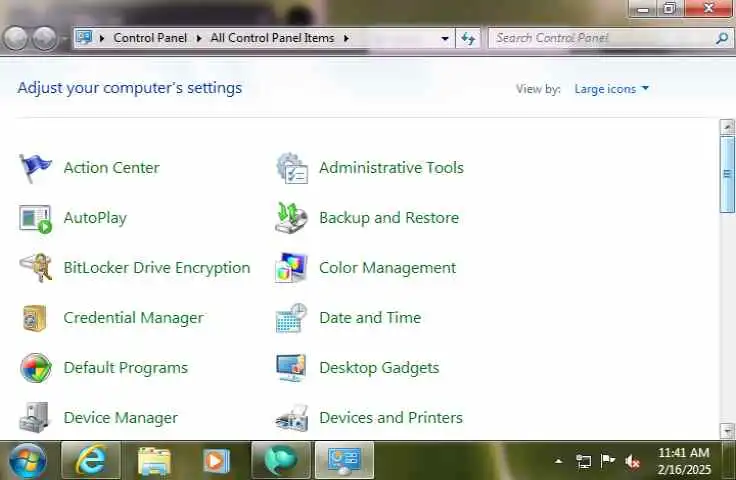Screen dimensions: 736x480
Task: Go back with the Back arrow button
Action: click(x=15, y=38)
